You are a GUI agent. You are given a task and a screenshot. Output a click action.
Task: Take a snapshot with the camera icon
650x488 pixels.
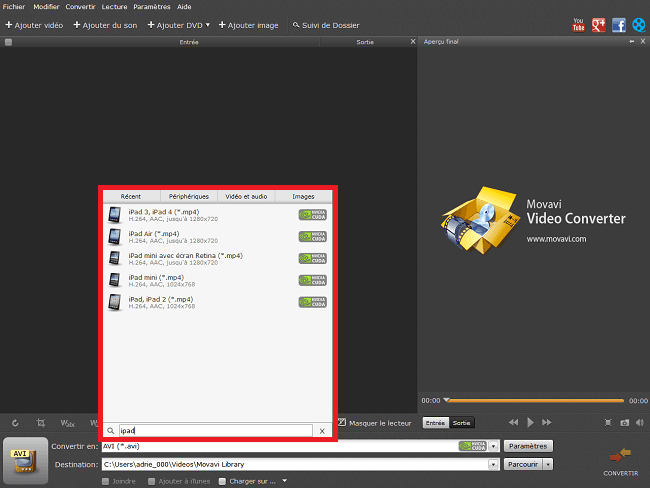(x=624, y=422)
